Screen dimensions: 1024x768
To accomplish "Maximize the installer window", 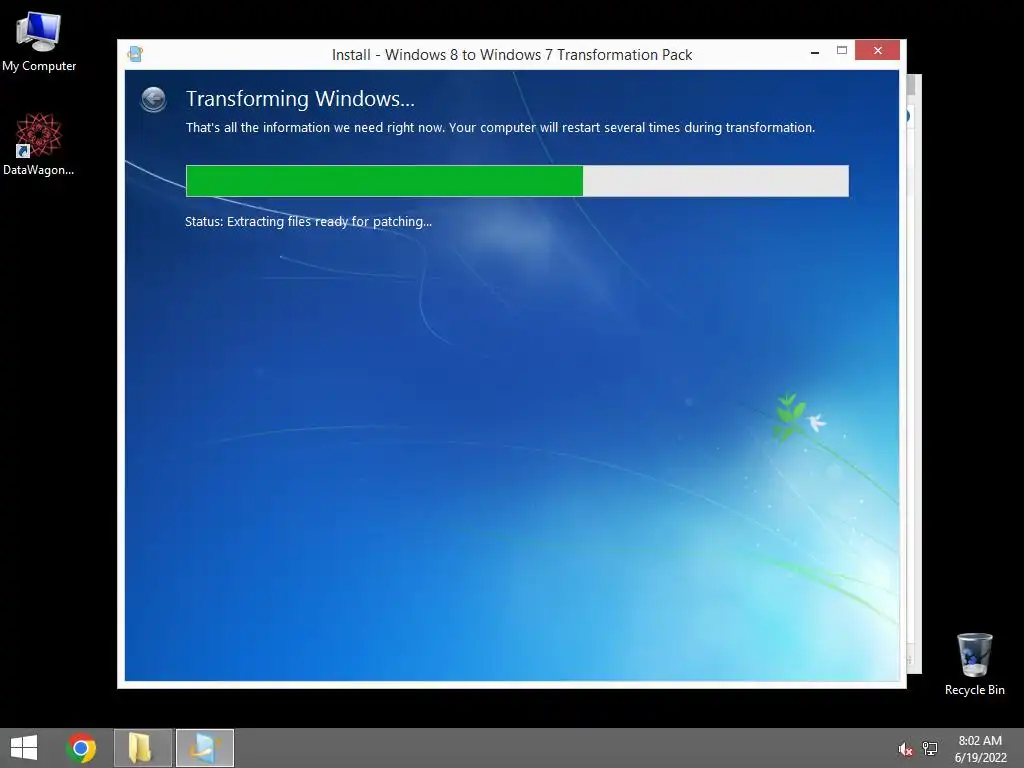I will tap(842, 50).
